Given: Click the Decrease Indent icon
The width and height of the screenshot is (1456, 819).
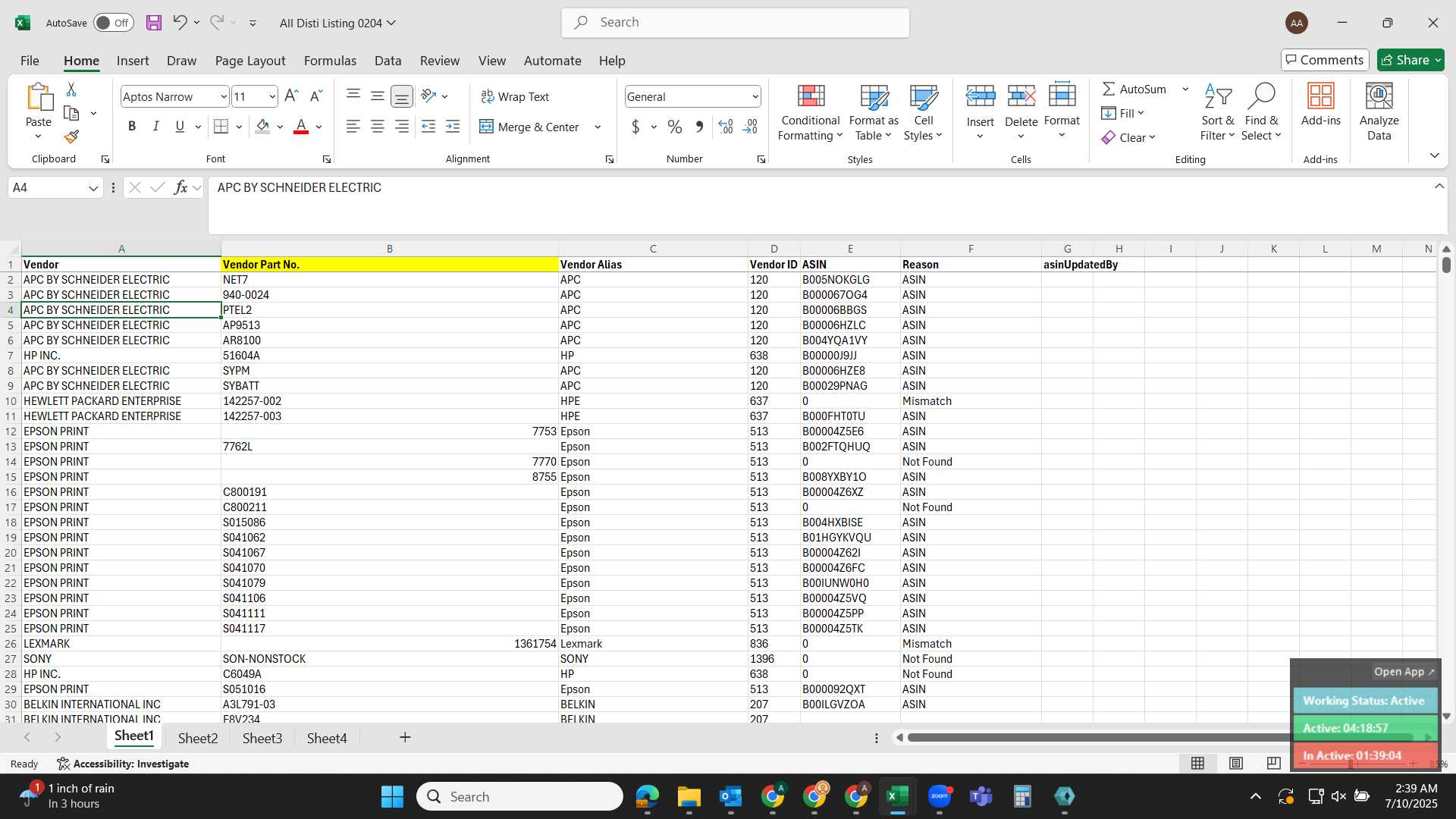Looking at the screenshot, I should (428, 127).
